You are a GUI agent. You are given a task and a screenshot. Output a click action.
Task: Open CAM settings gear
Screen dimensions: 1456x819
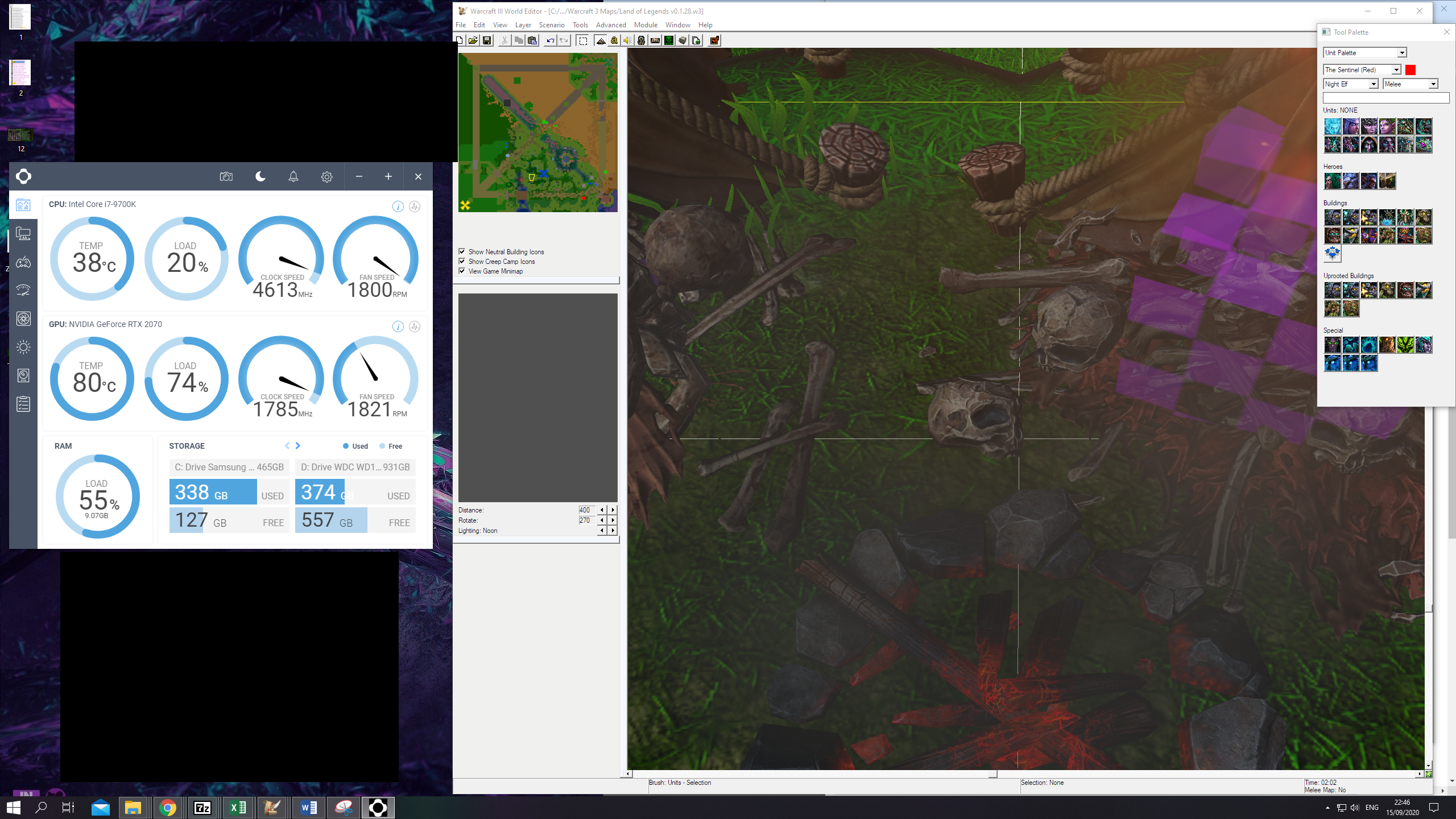point(326,177)
